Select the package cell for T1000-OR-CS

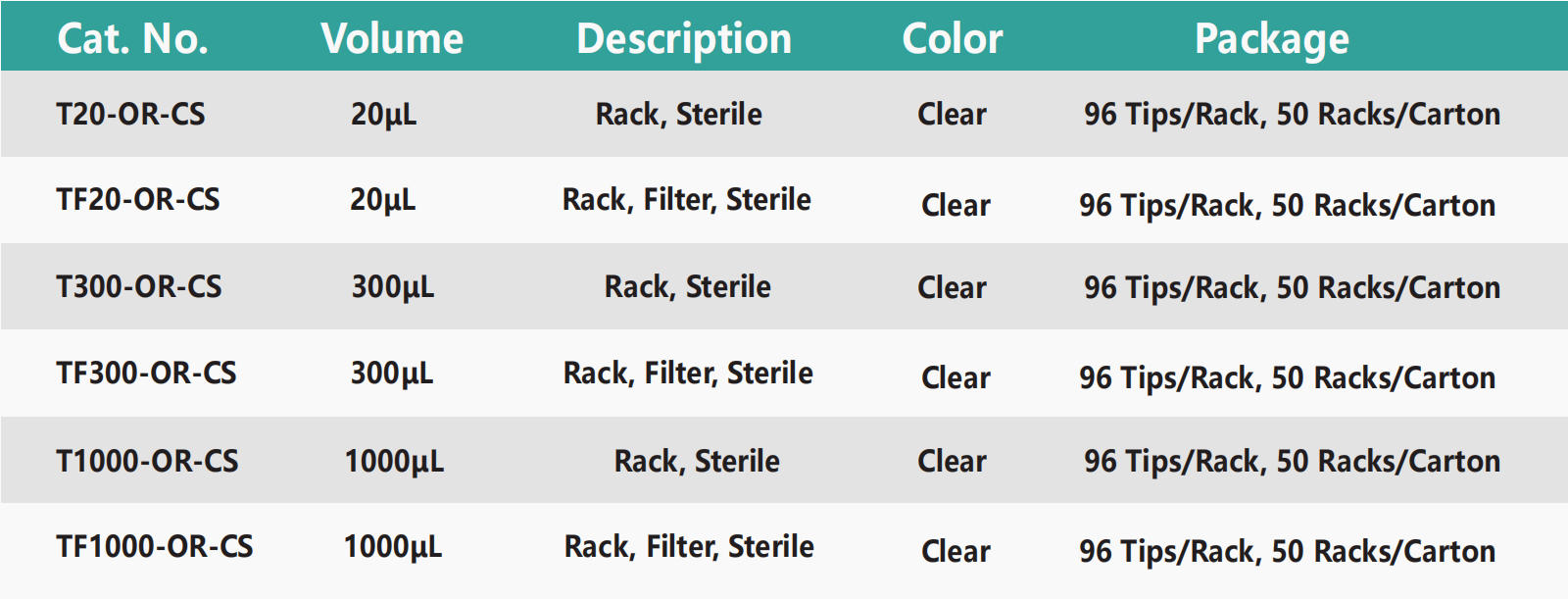(x=1292, y=461)
